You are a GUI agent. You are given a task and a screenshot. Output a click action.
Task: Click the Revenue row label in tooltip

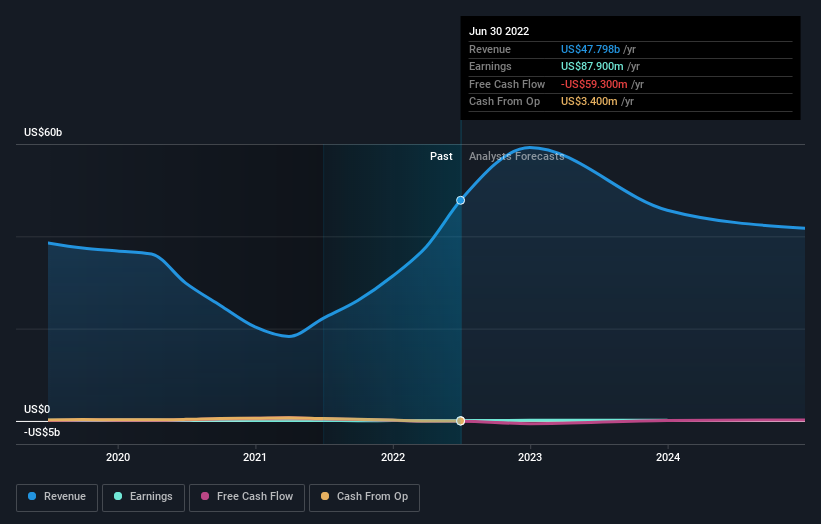(x=490, y=49)
